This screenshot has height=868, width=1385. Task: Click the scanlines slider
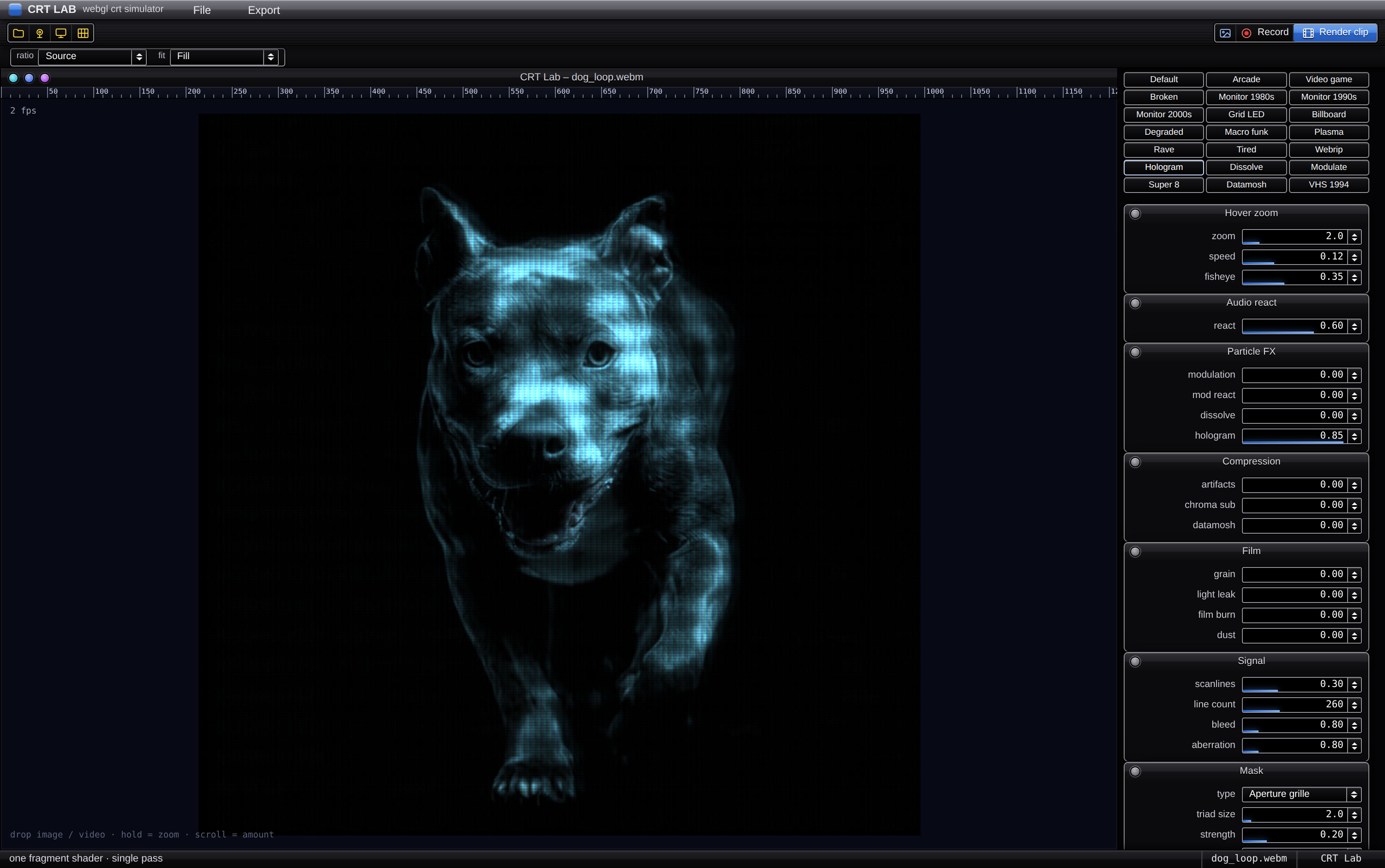click(x=1295, y=684)
